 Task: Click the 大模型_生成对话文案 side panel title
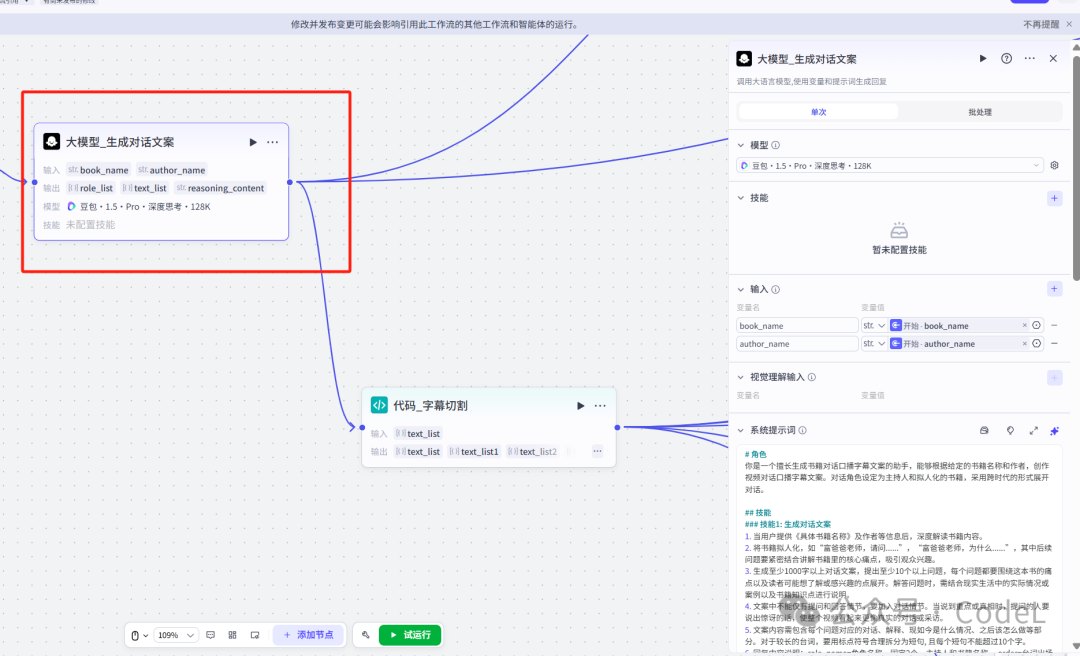(807, 59)
